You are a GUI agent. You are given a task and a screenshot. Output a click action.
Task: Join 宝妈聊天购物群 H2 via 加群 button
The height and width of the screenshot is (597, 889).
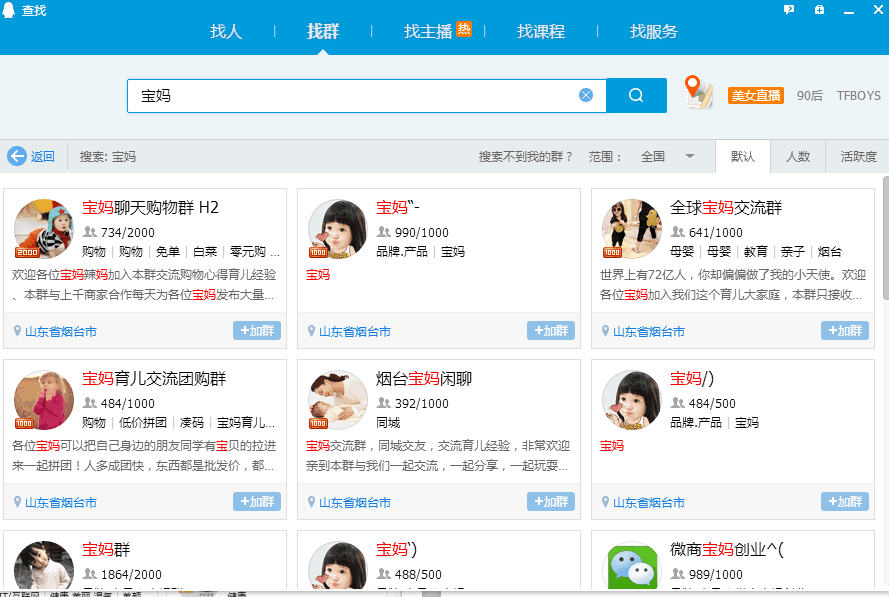pyautogui.click(x=256, y=330)
